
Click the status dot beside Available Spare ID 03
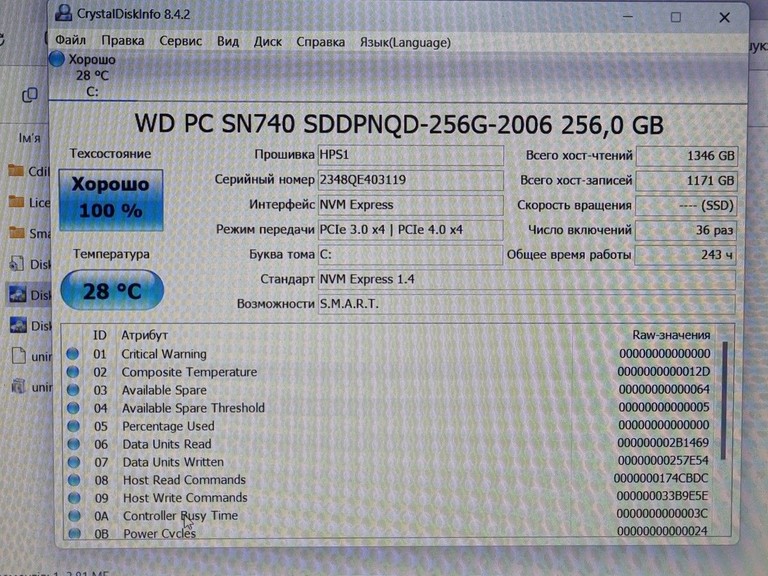tap(73, 389)
